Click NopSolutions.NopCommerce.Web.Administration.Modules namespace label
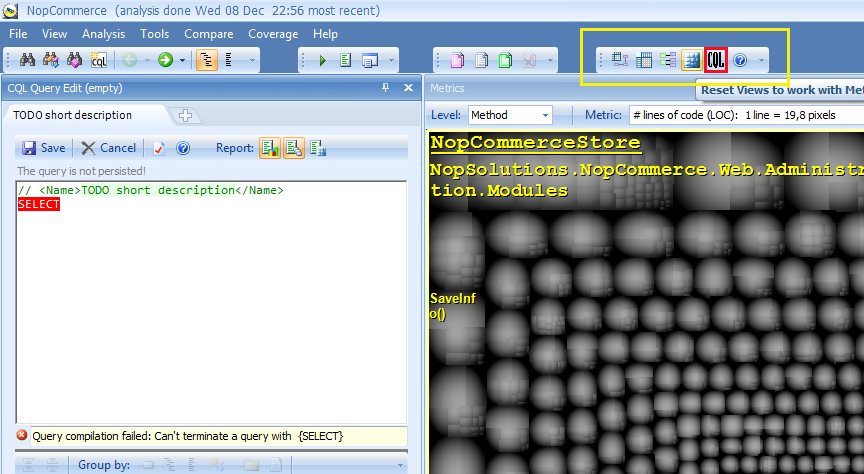864x474 pixels. coord(647,180)
